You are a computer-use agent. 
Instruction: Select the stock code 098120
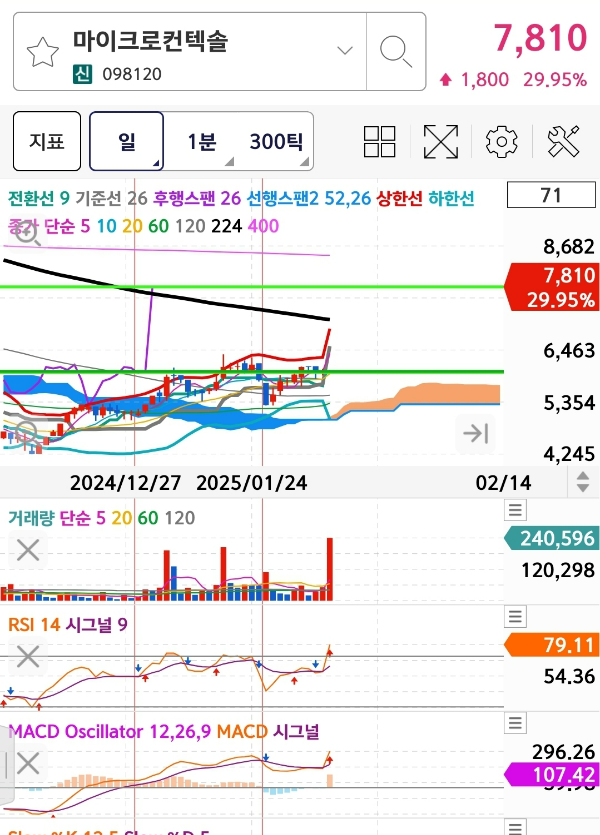click(132, 74)
